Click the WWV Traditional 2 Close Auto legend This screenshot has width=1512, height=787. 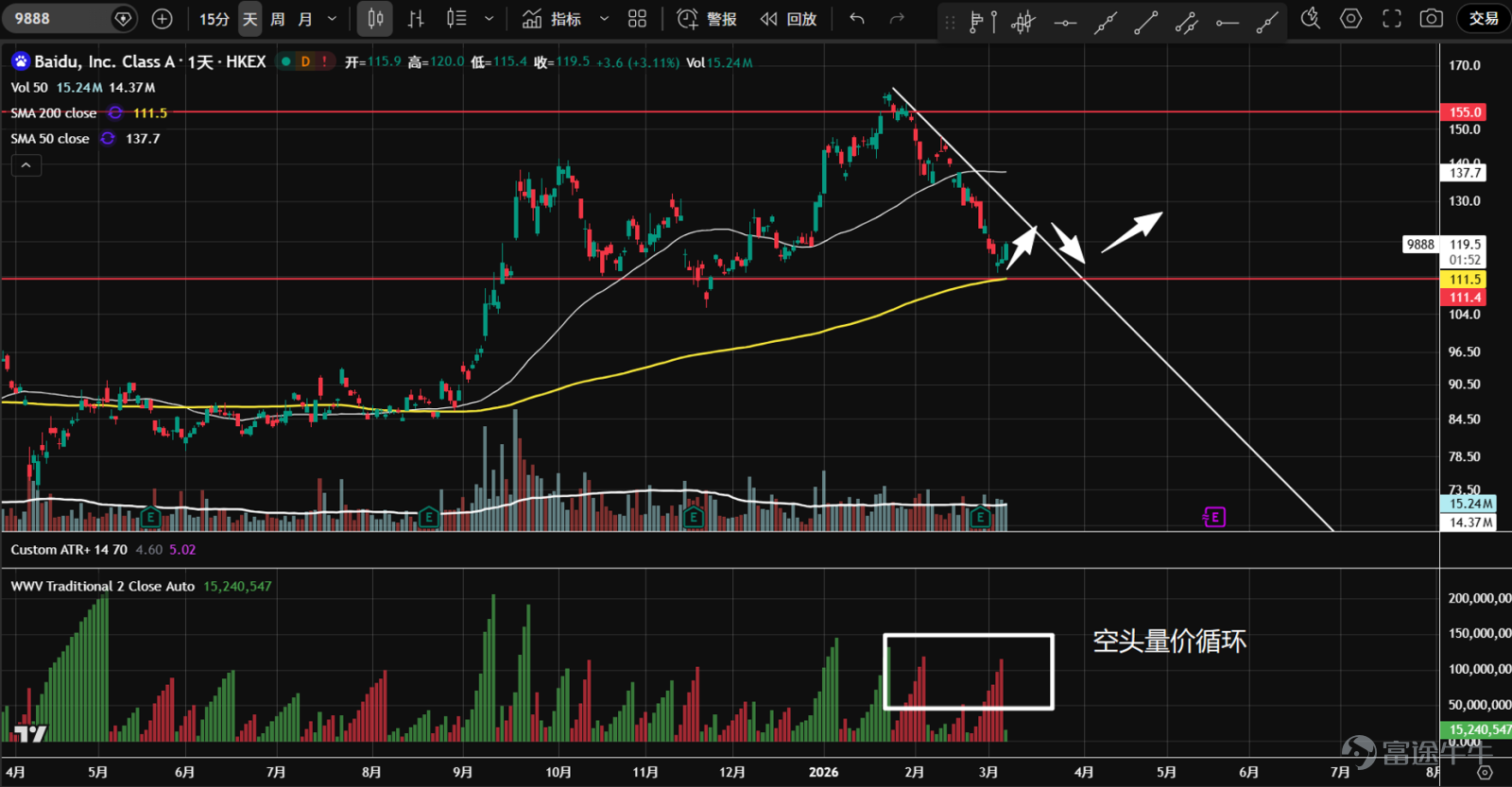(x=103, y=587)
